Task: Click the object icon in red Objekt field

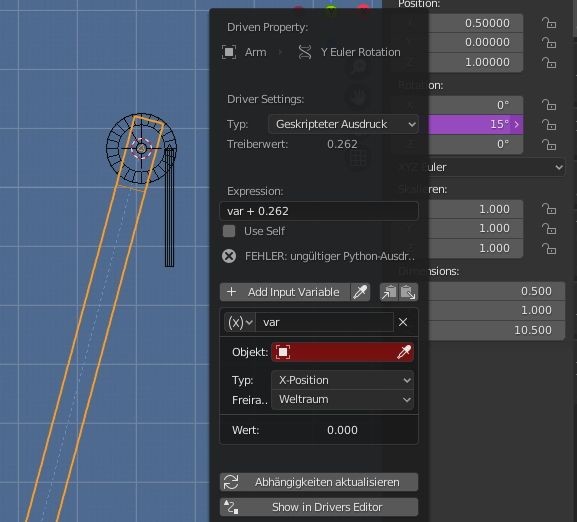Action: [x=283, y=352]
